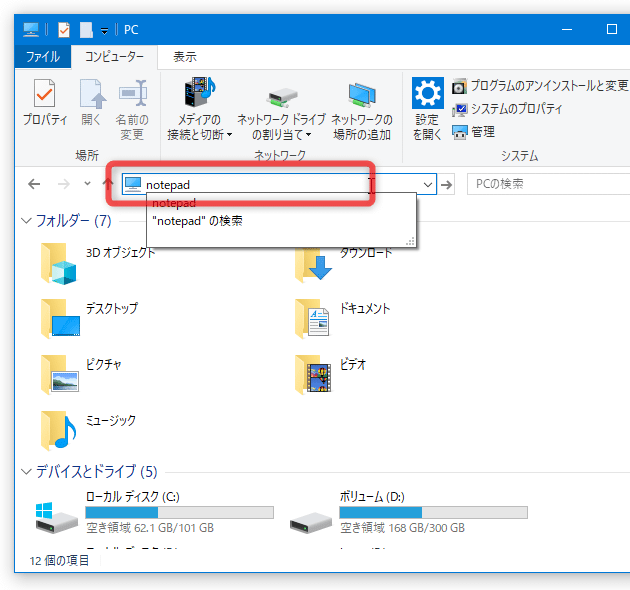Click Uninstall or change a program label
630x590 pixels.
[x=549, y=86]
